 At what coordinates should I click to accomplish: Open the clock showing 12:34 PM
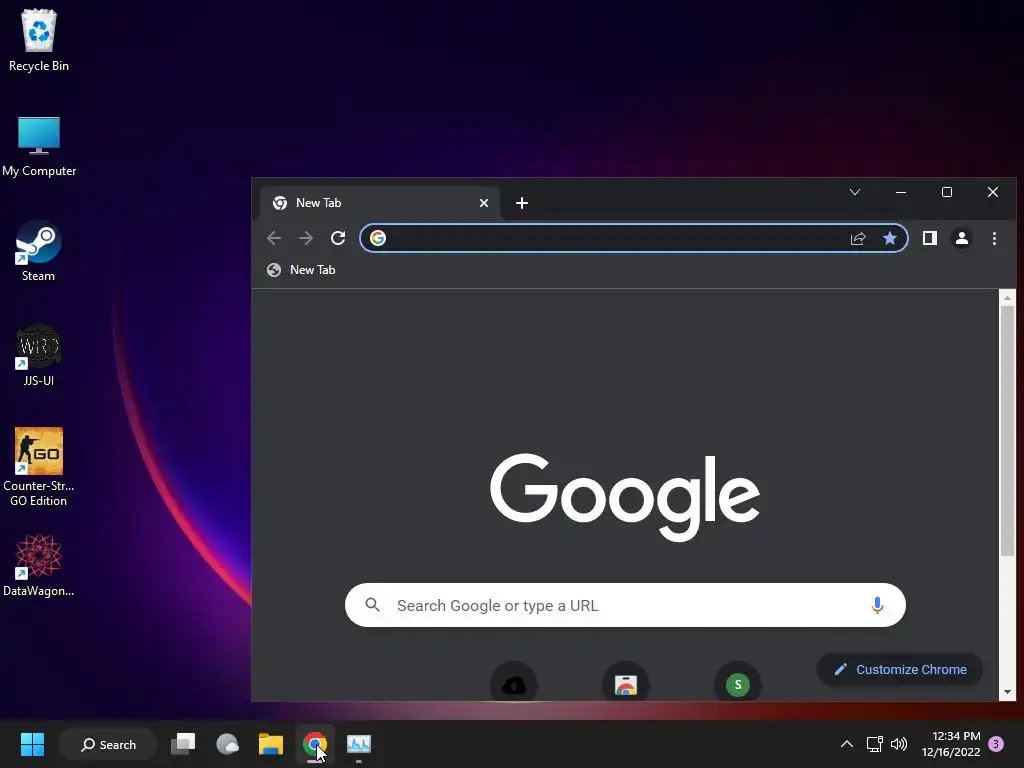[952, 744]
